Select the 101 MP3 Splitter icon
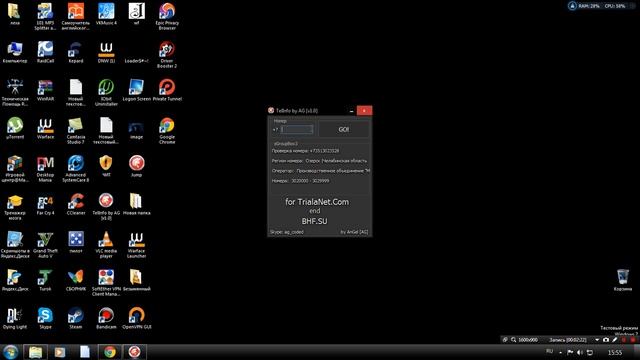 (45, 16)
